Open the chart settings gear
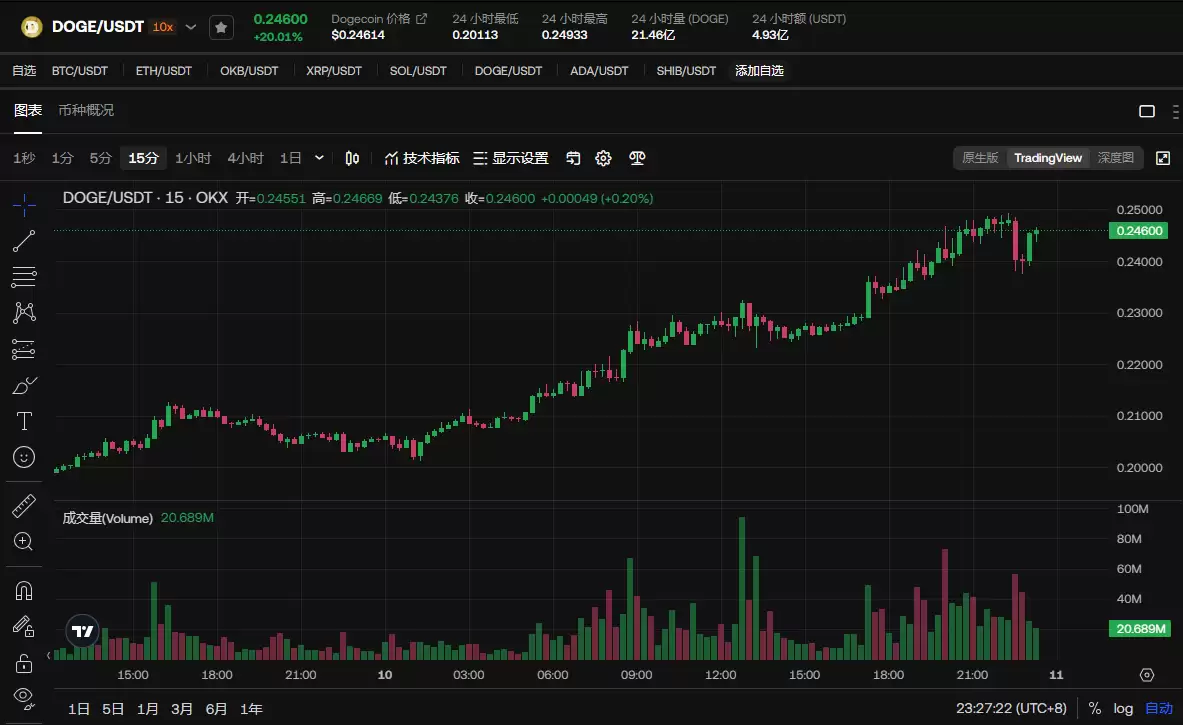 (603, 158)
